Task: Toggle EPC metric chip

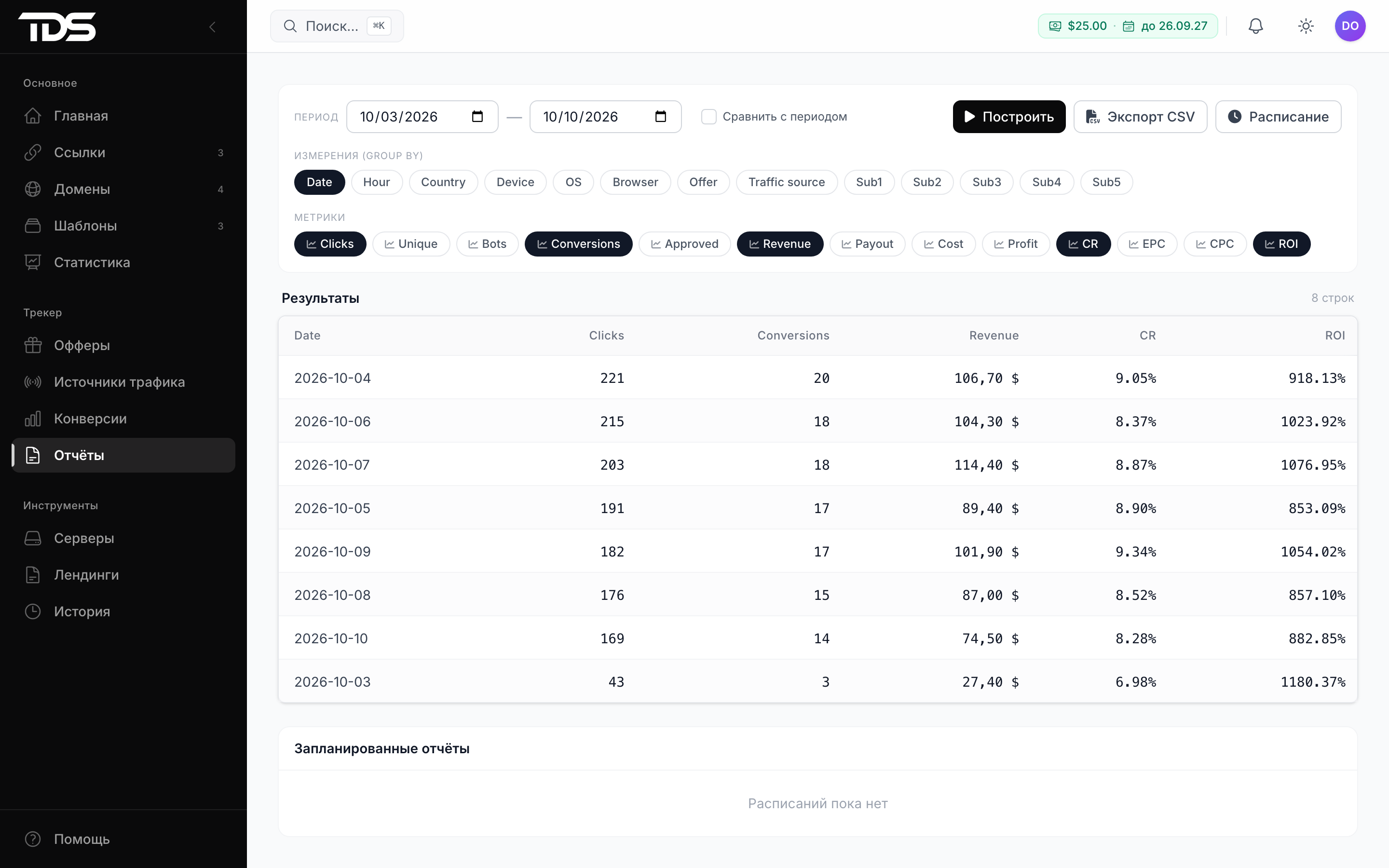Action: pyautogui.click(x=1147, y=244)
